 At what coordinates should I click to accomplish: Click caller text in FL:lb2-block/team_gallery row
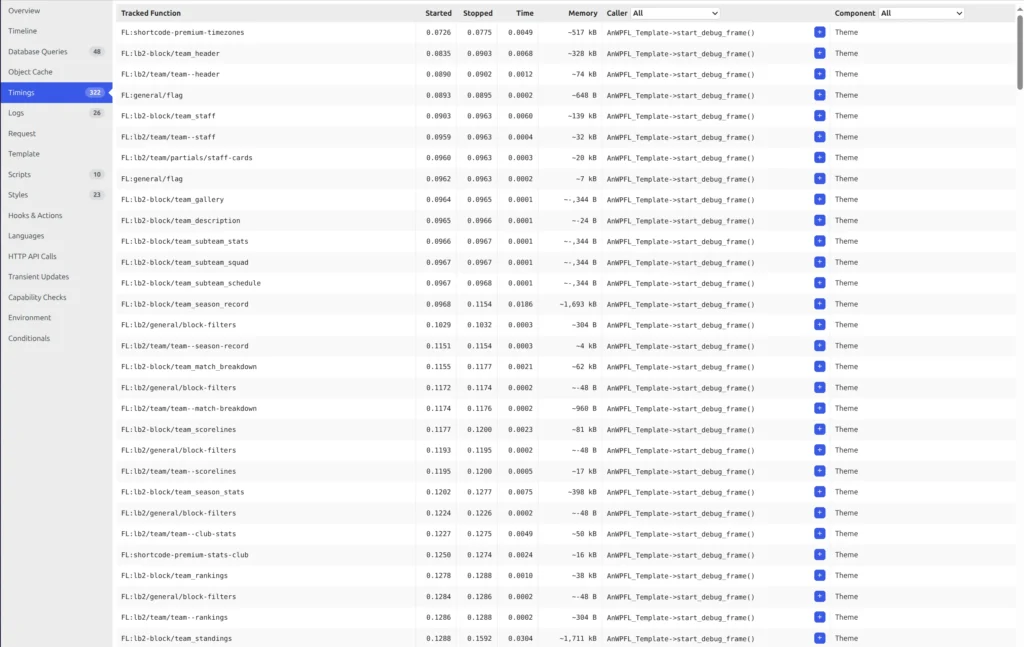[680, 200]
